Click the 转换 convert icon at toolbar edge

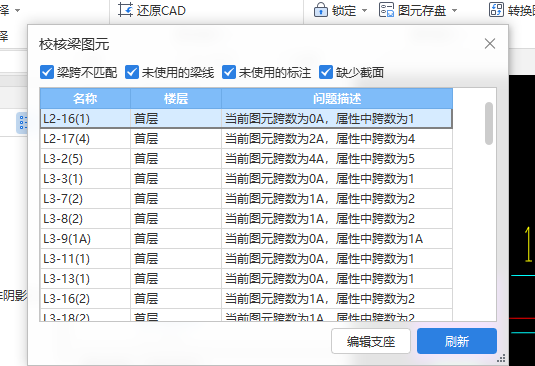[496, 10]
